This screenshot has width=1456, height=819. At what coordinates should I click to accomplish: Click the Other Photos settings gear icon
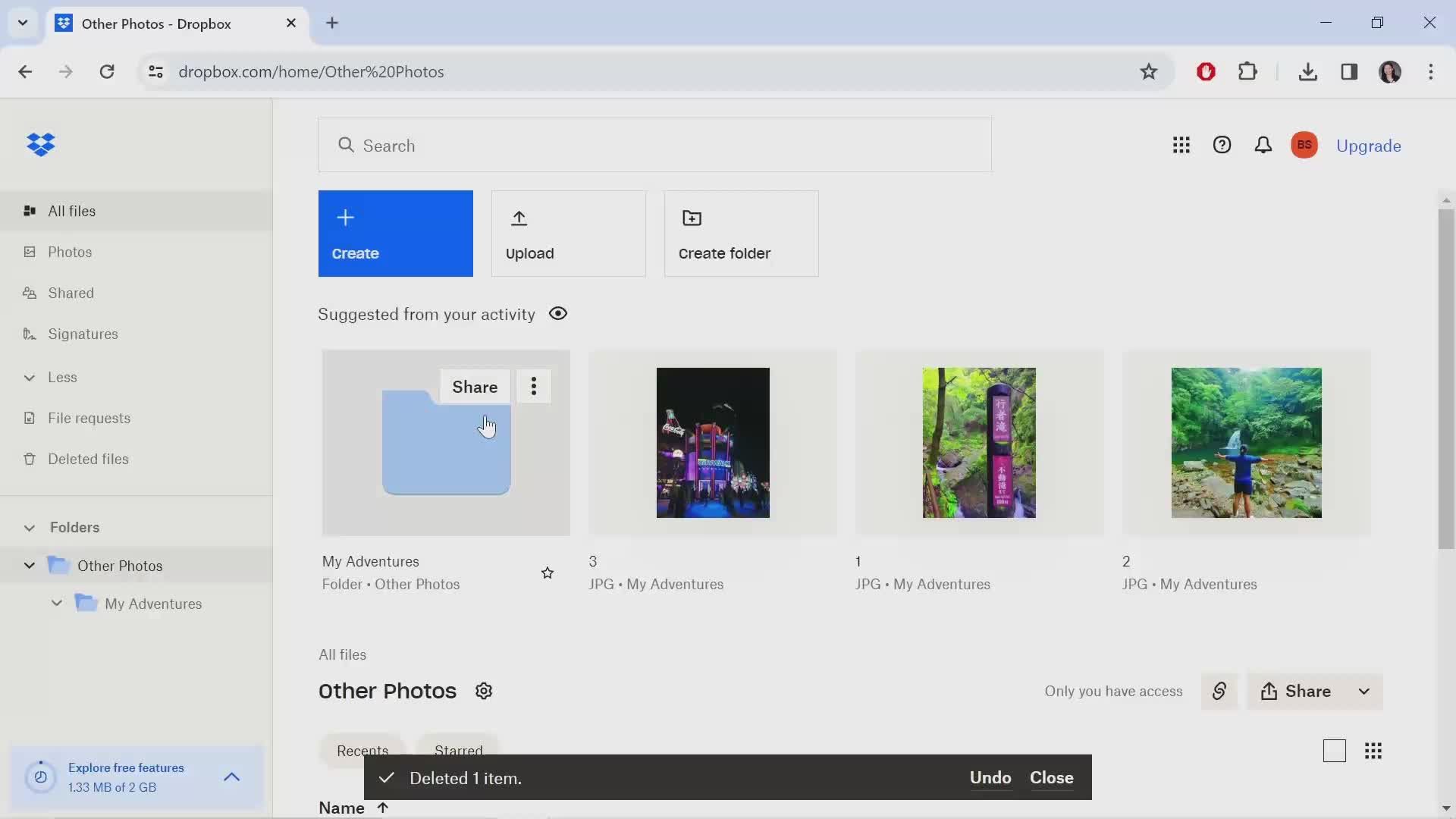[484, 690]
